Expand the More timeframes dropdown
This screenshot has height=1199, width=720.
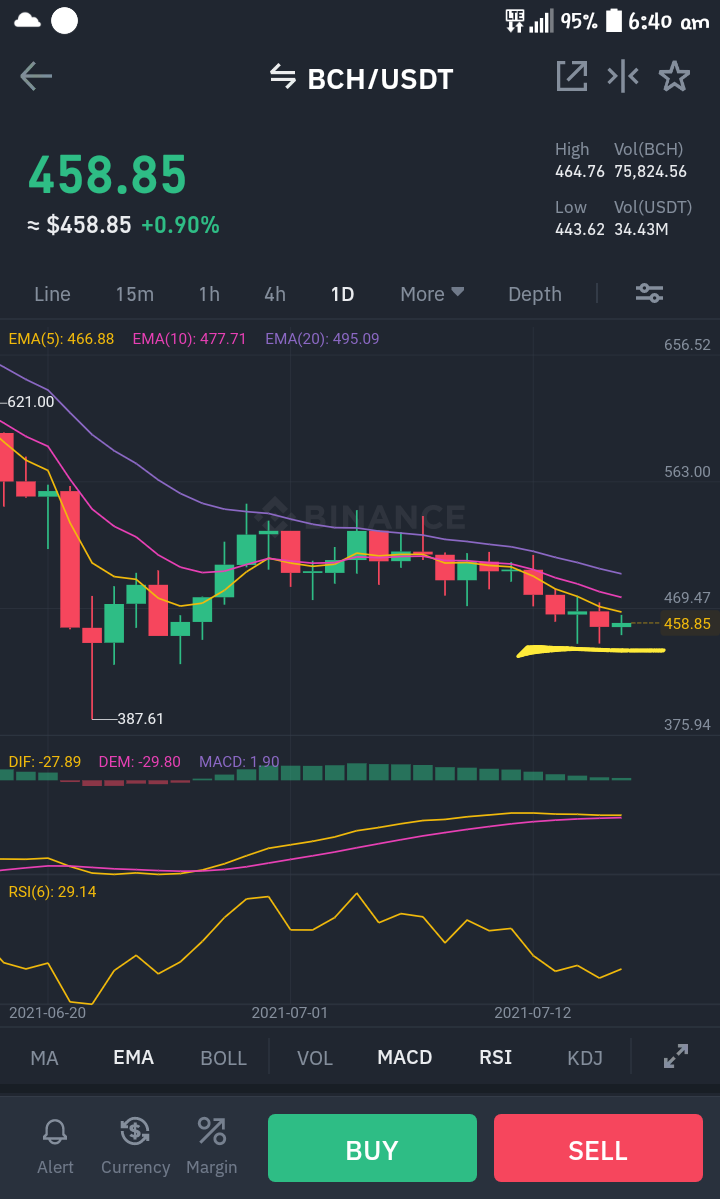433,294
